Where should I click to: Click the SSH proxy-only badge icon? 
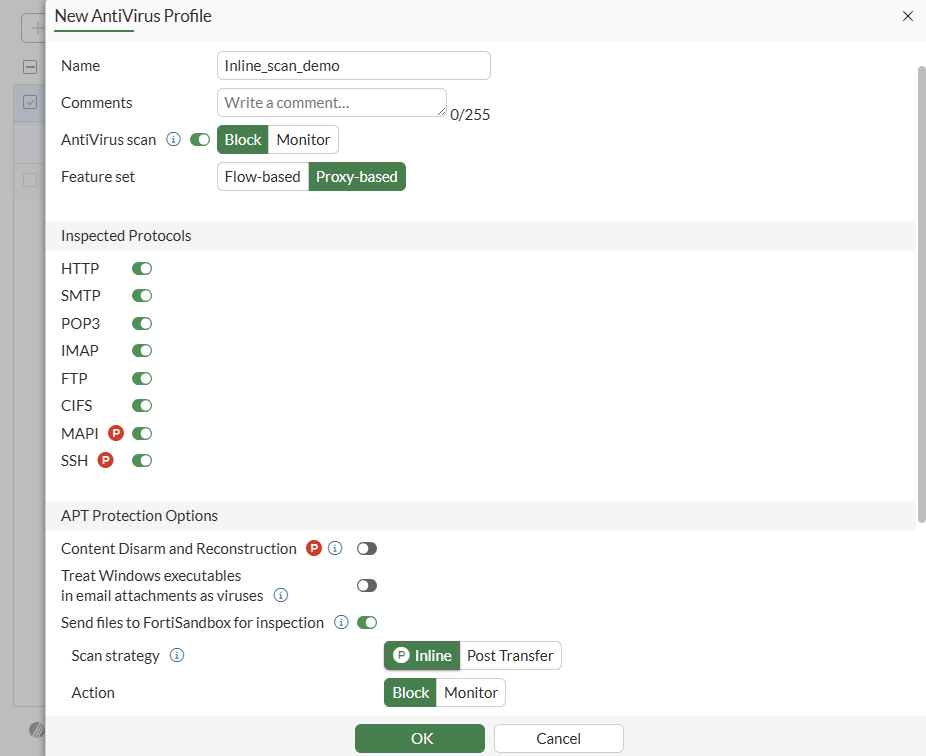coord(105,461)
